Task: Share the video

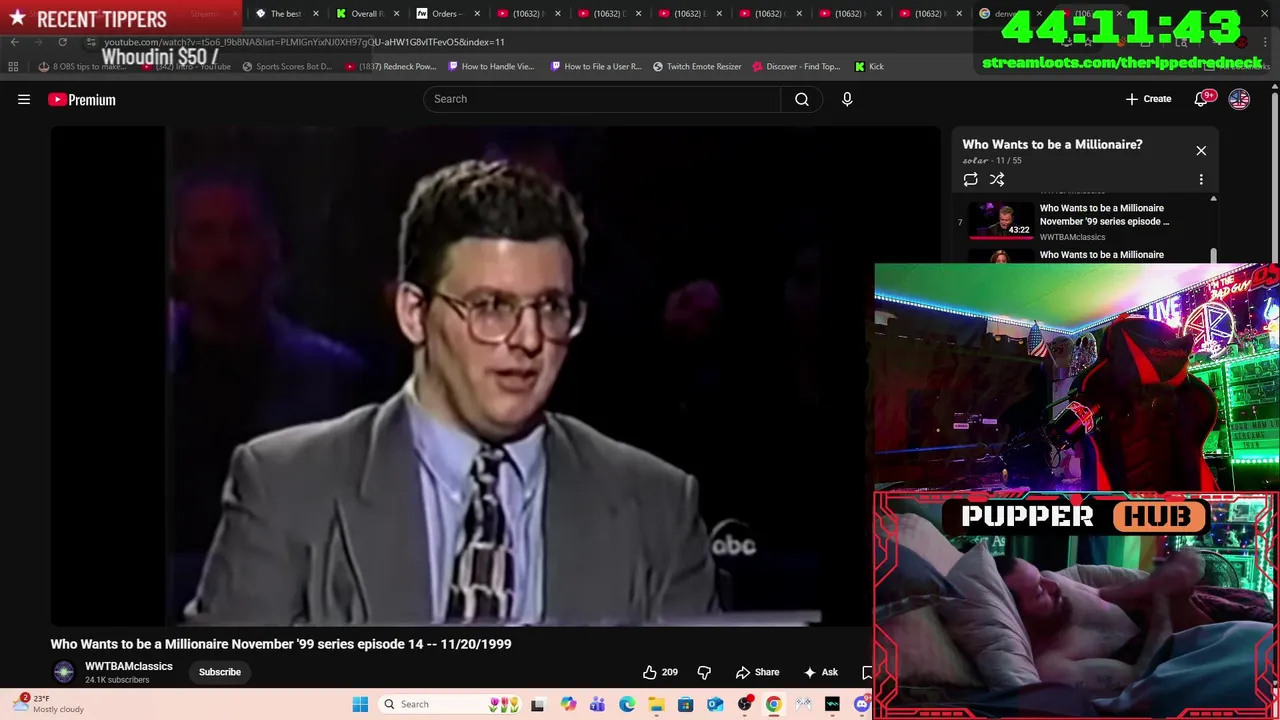Action: pos(757,672)
